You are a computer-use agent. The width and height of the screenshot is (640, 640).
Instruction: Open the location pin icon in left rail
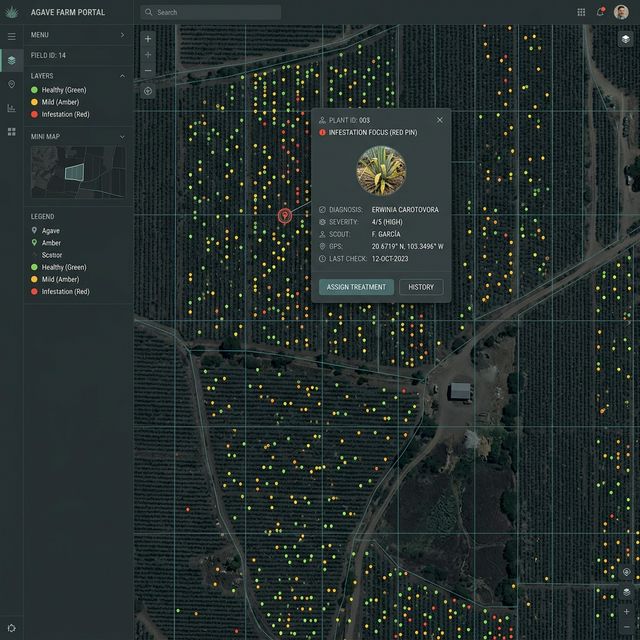pos(11,84)
